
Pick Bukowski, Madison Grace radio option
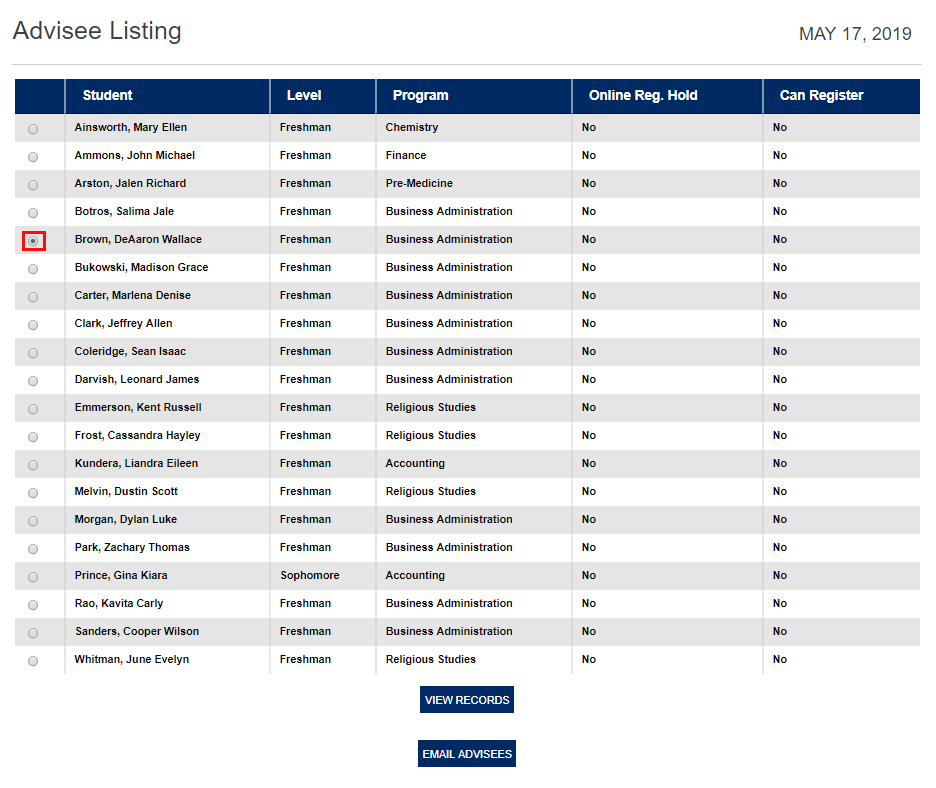point(33,269)
